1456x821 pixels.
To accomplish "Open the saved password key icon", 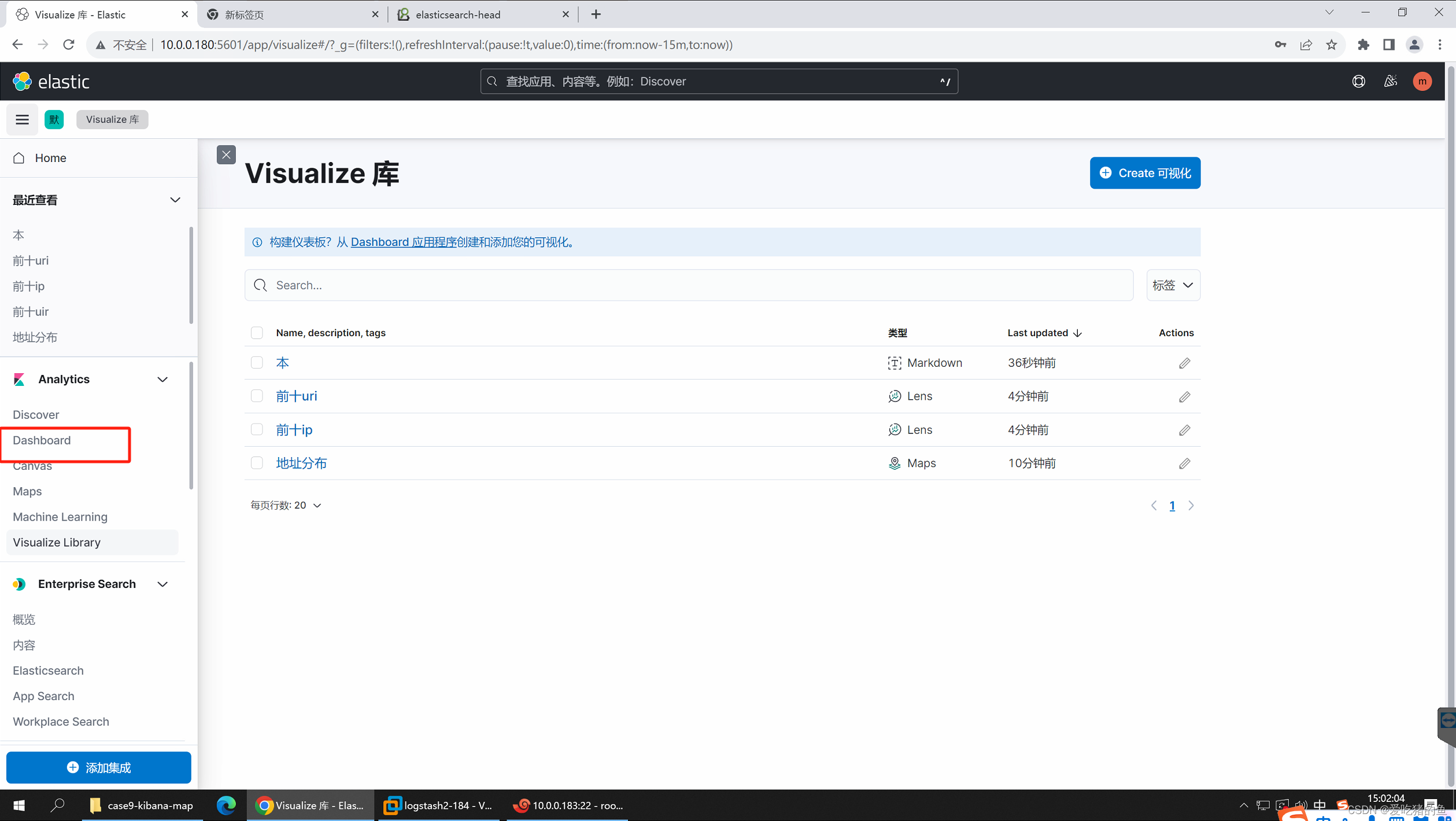I will coord(1280,45).
